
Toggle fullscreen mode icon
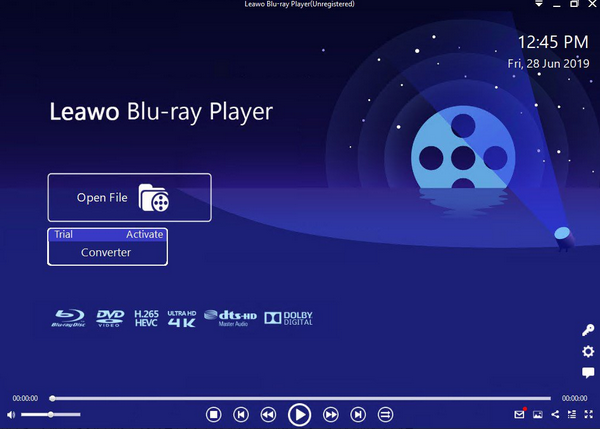589,414
